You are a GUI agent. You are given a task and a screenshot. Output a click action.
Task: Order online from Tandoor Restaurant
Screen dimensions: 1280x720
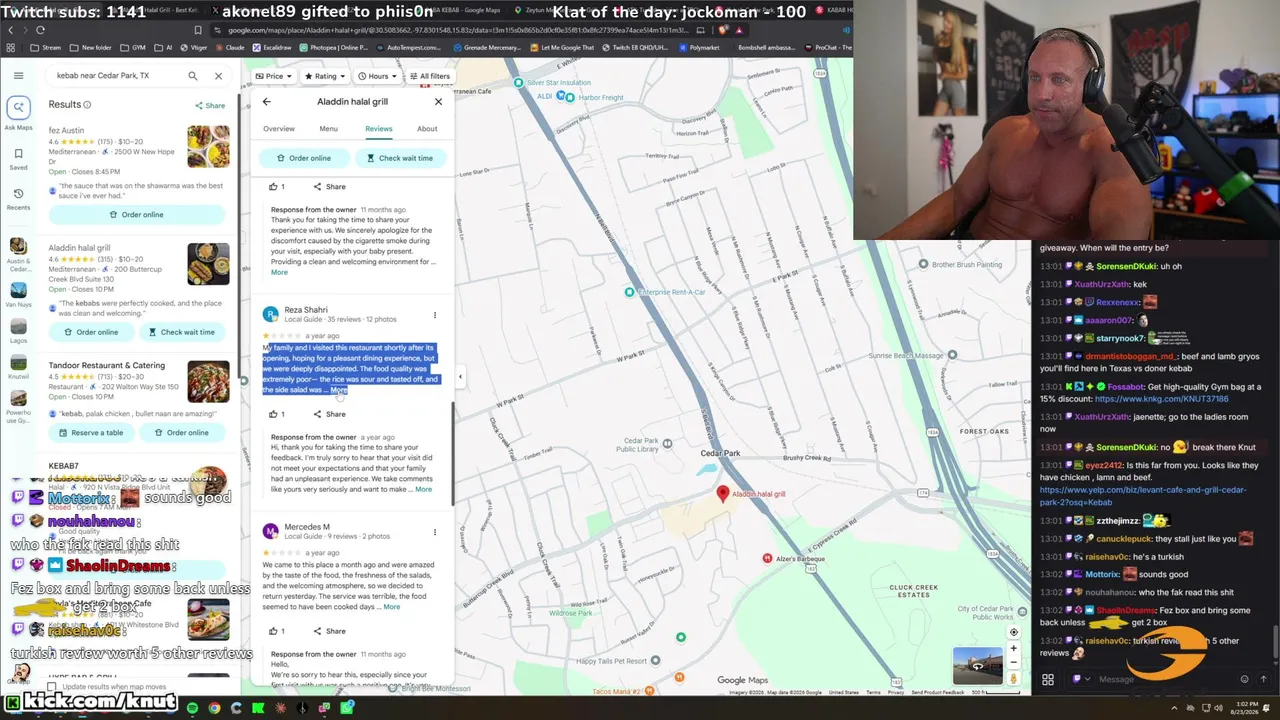181,433
